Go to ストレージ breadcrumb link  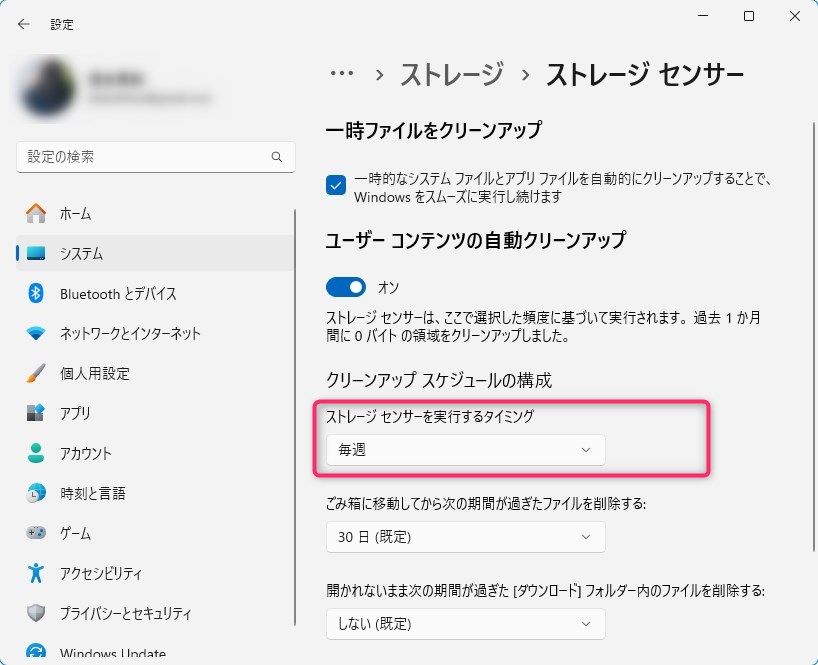pyautogui.click(x=452, y=74)
